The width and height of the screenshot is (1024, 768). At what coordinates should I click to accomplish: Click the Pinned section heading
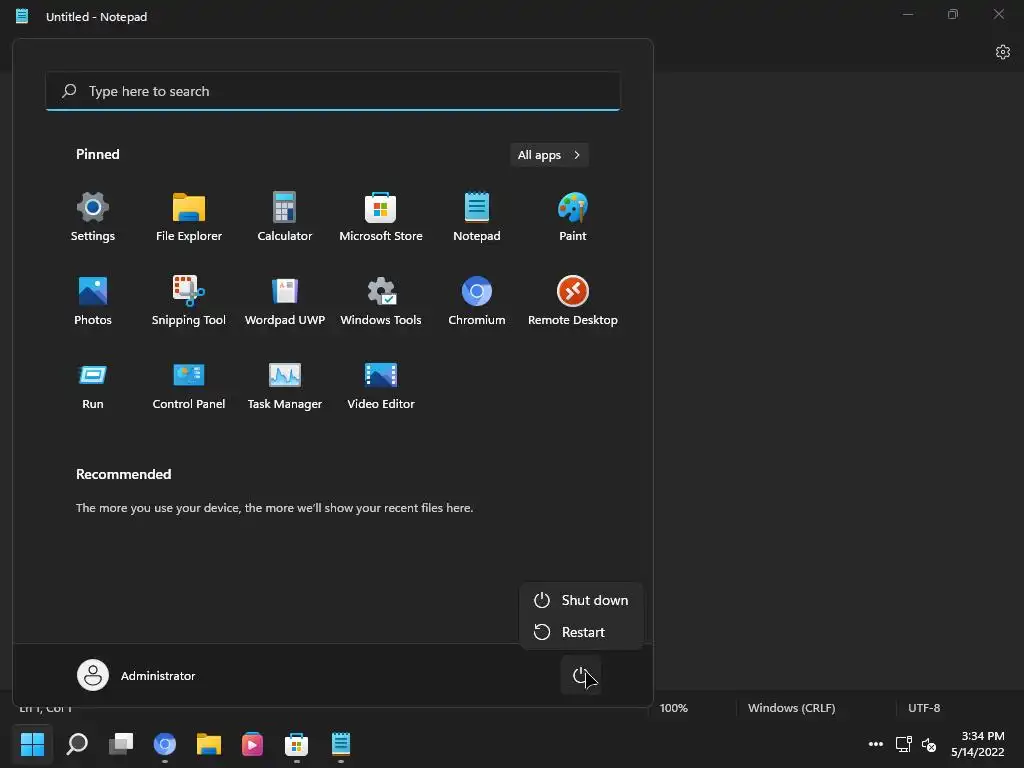[98, 154]
